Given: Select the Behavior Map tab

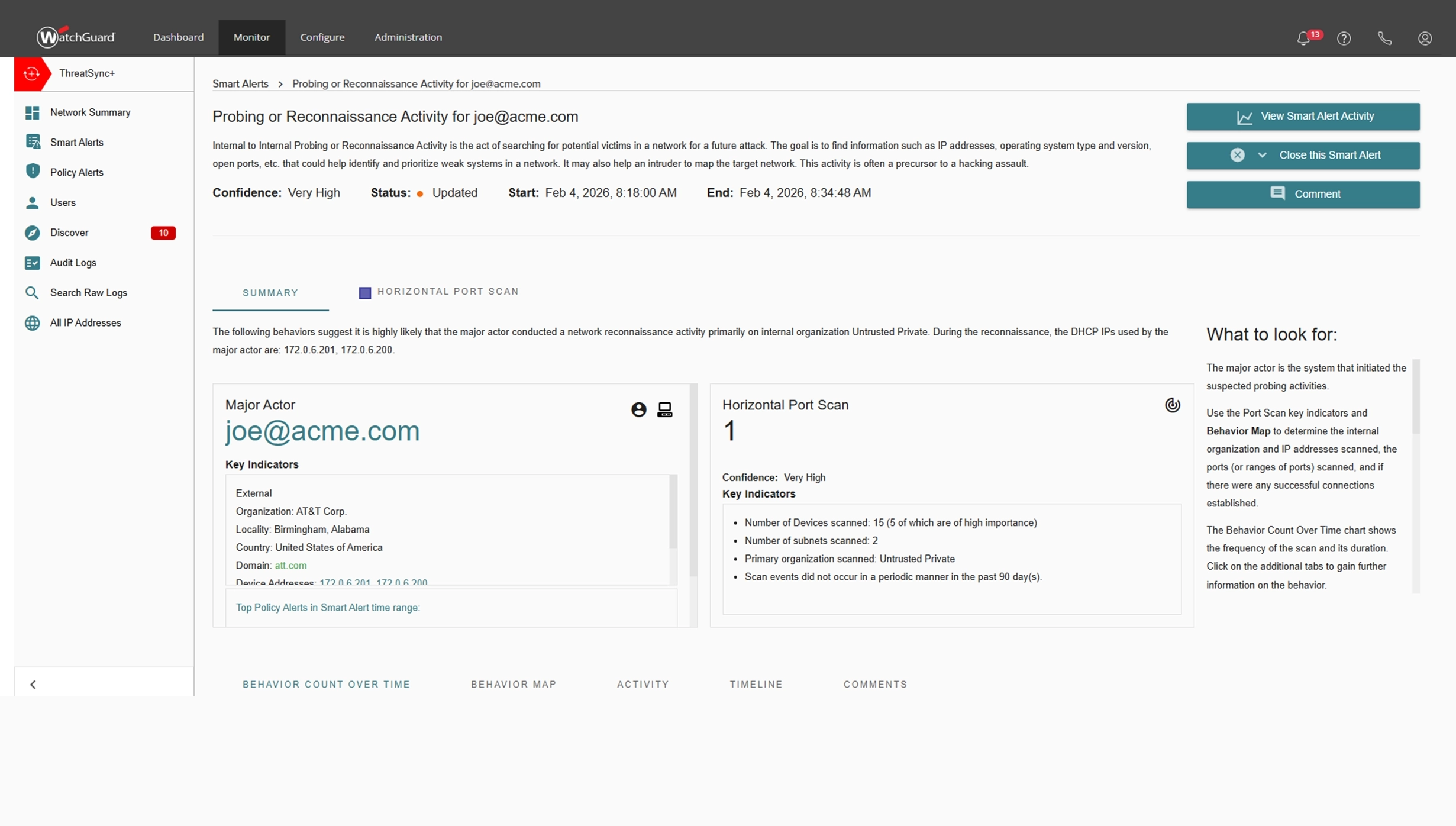Looking at the screenshot, I should coord(514,685).
